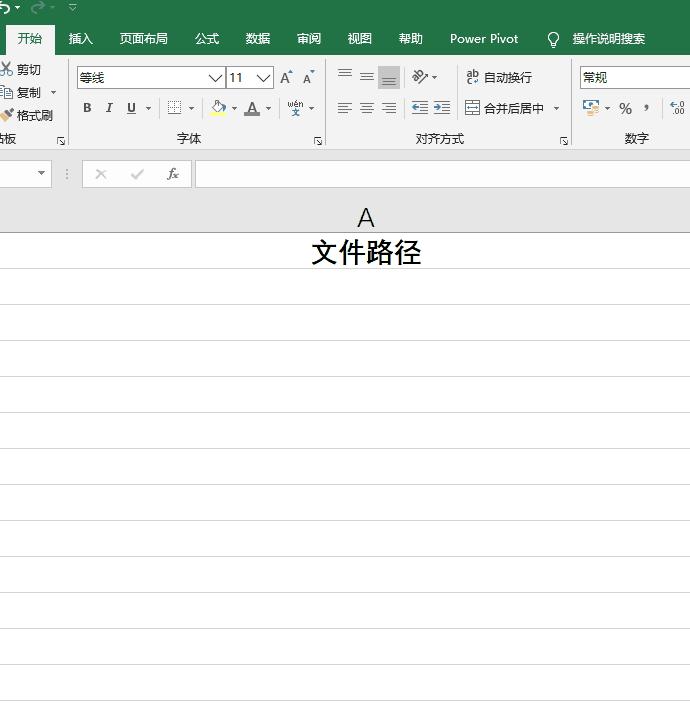Click inside the formula bar
Screen dimensions: 690x728
pyautogui.click(x=443, y=174)
